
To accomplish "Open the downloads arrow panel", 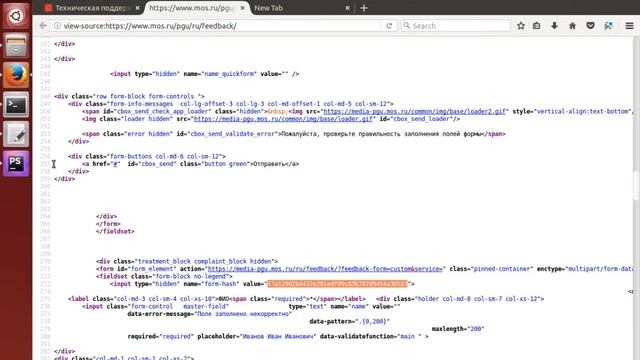I will (x=554, y=26).
